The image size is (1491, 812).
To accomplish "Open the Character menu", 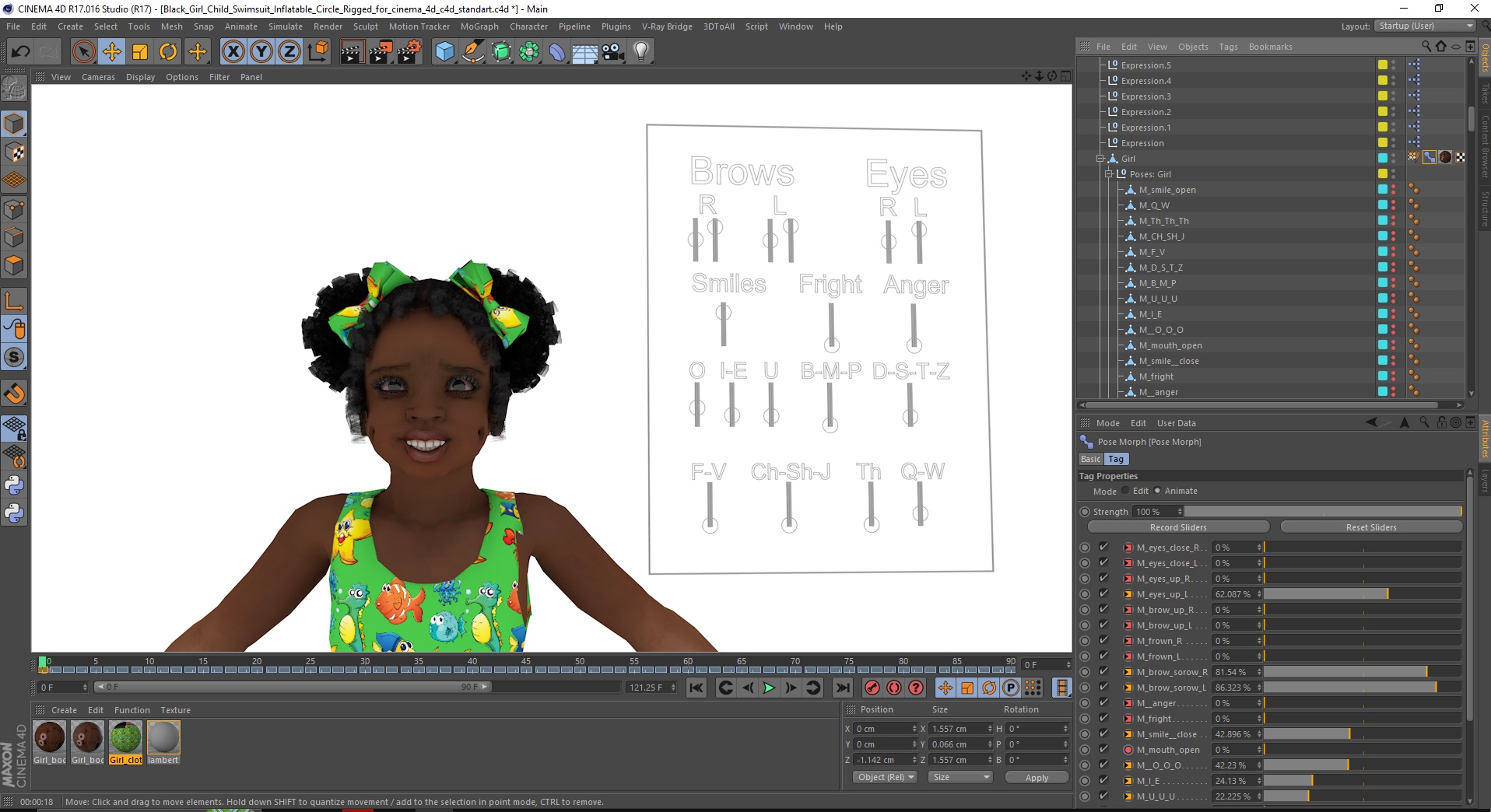I will click(x=529, y=26).
